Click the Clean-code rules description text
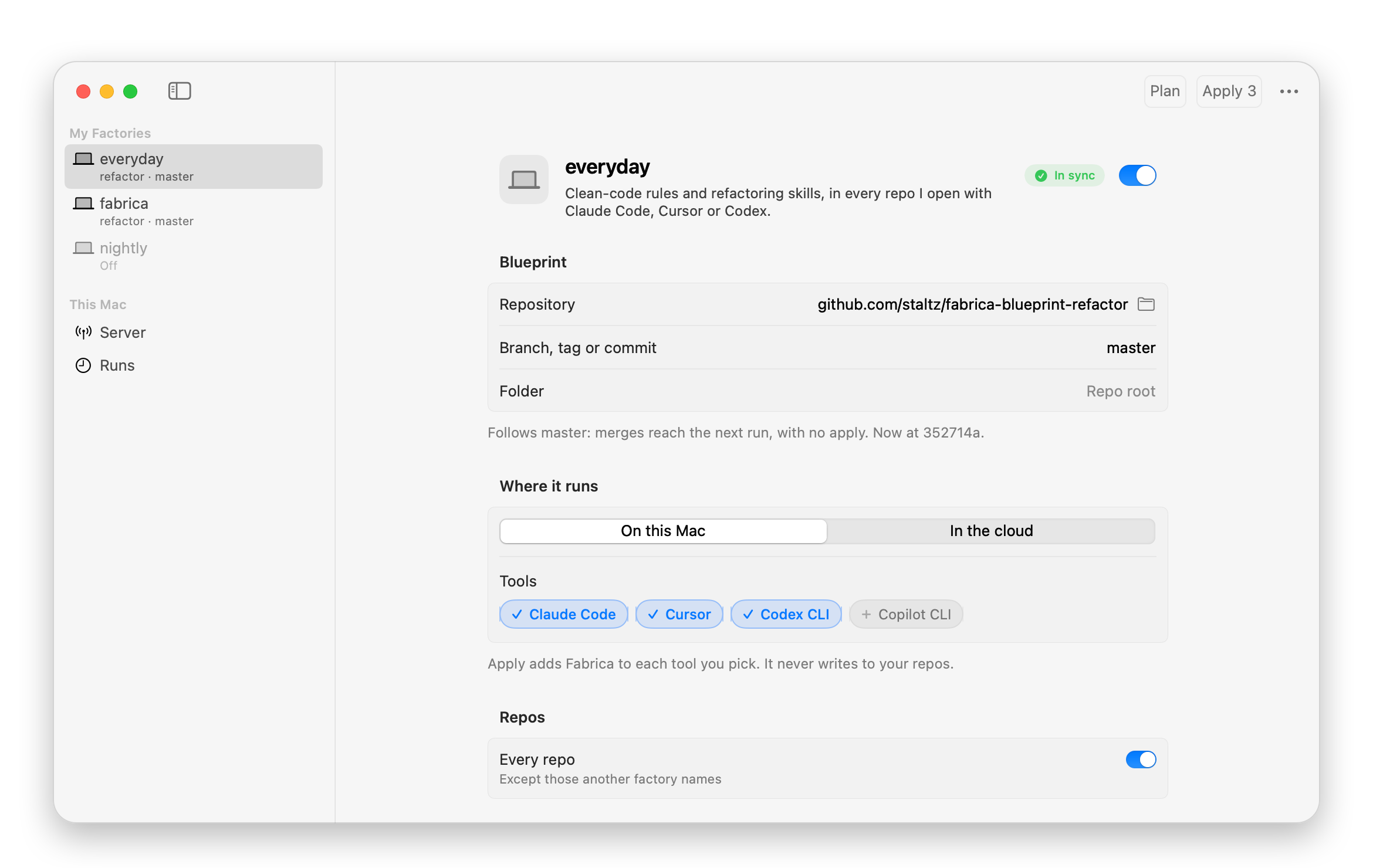The image size is (1373, 868). point(778,202)
